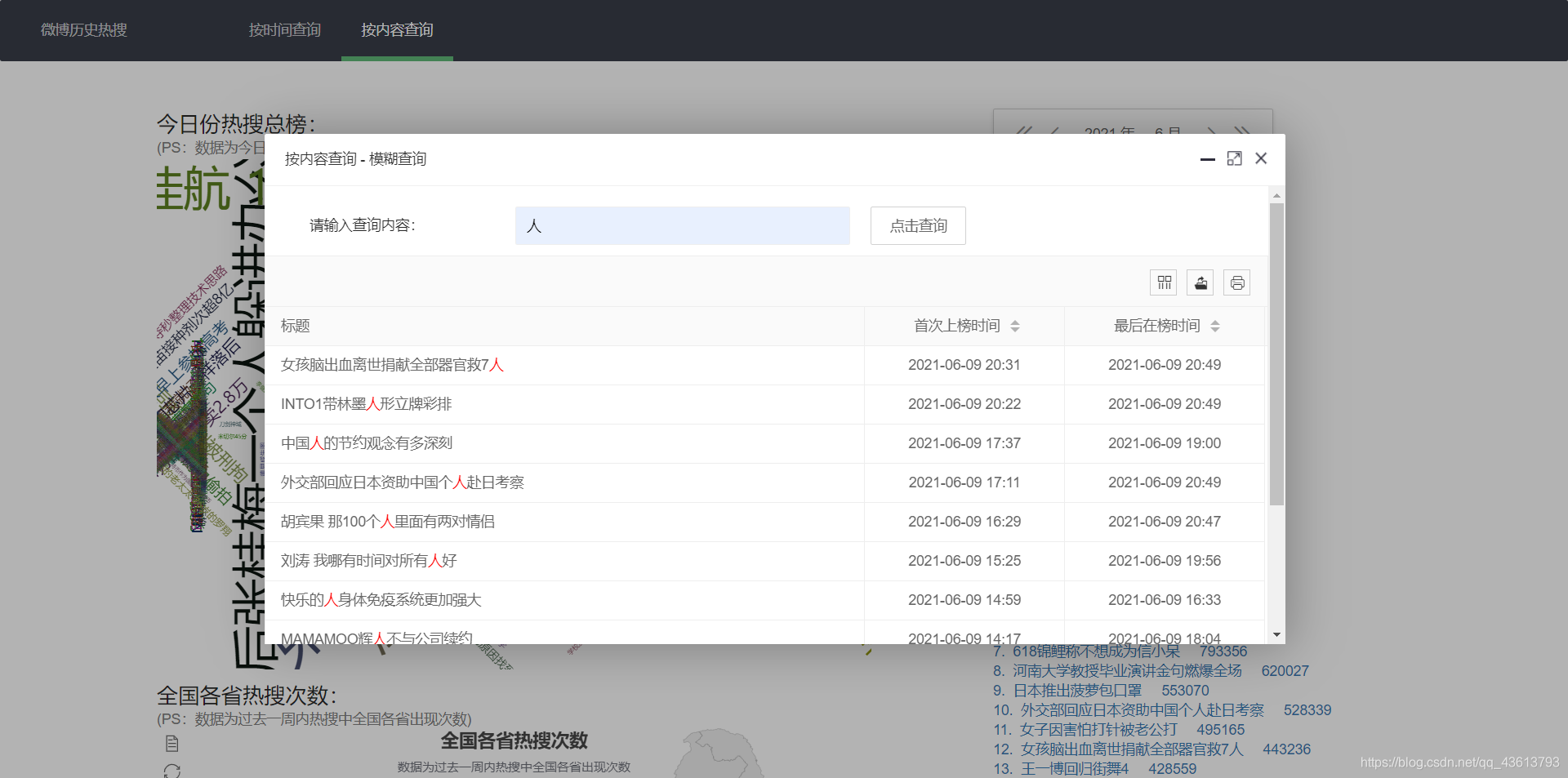Screen dimensions: 1568x778
Task: Minimize the 按内容查询 dialog
Action: [x=1207, y=159]
